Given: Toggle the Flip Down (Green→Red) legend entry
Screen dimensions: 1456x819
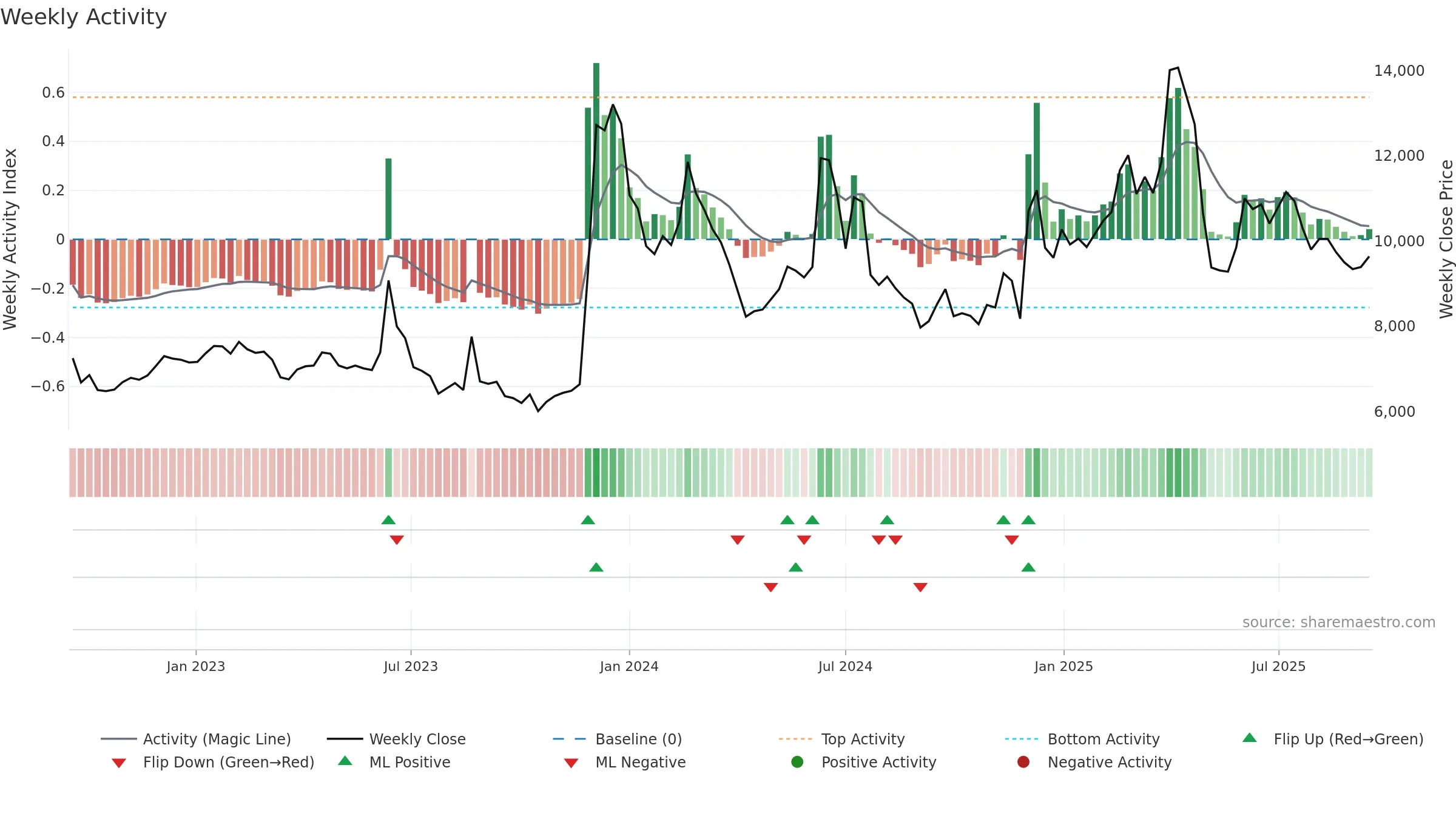Looking at the screenshot, I should 212,762.
